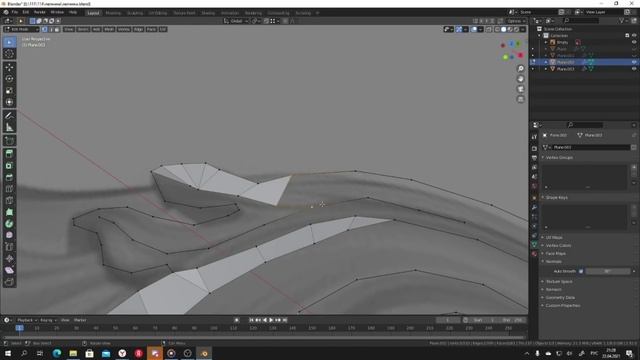
Task: Switch to vertex select mode
Action: tap(44, 29)
